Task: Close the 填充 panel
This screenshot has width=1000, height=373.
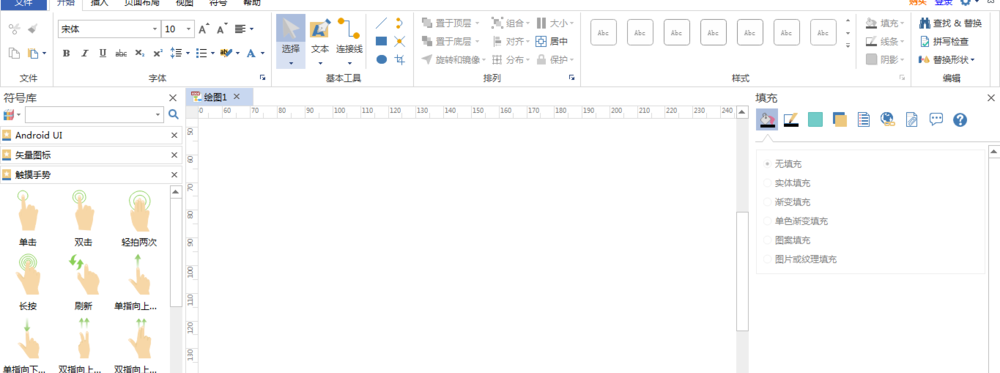Action: (x=991, y=98)
